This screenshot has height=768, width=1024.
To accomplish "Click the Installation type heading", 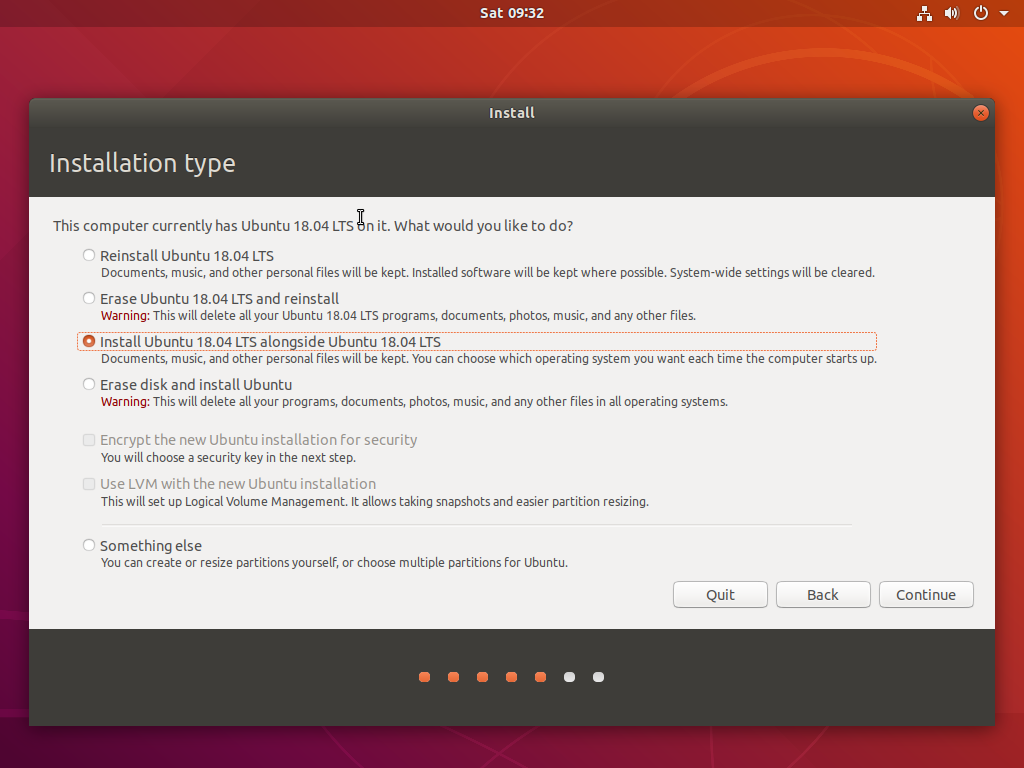I will pos(142,163).
